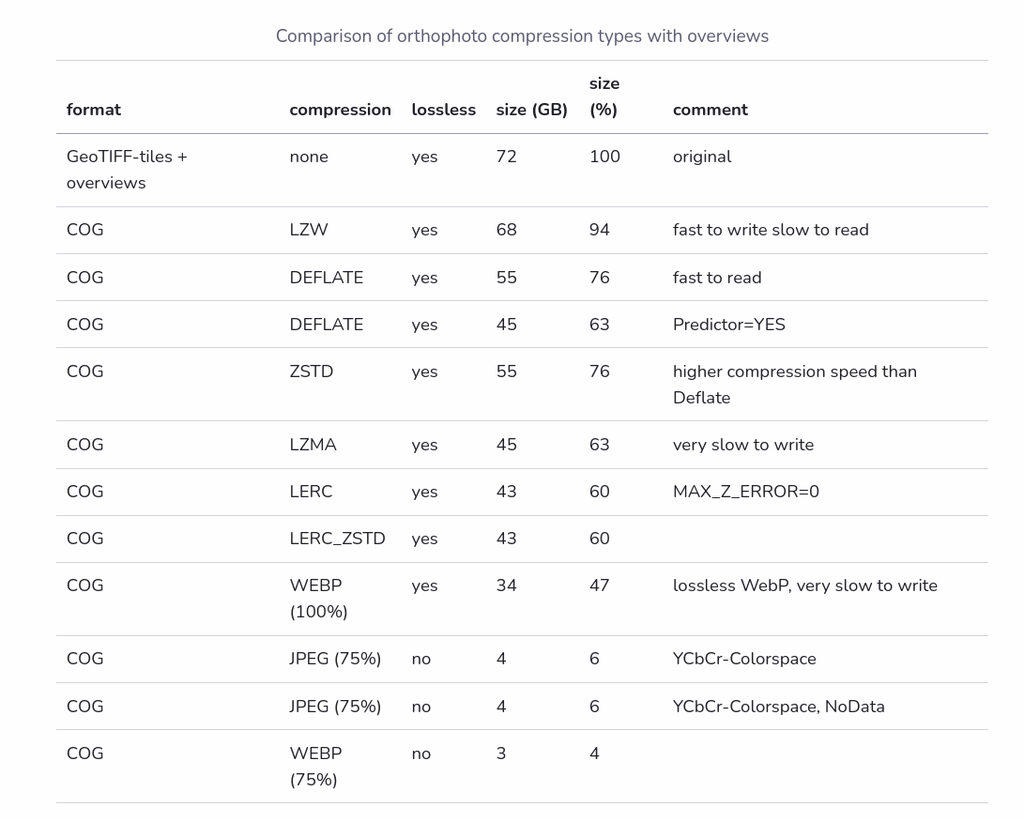Select the 'WEBP (100%)' compression cell
This screenshot has width=1024, height=819.
(319, 599)
